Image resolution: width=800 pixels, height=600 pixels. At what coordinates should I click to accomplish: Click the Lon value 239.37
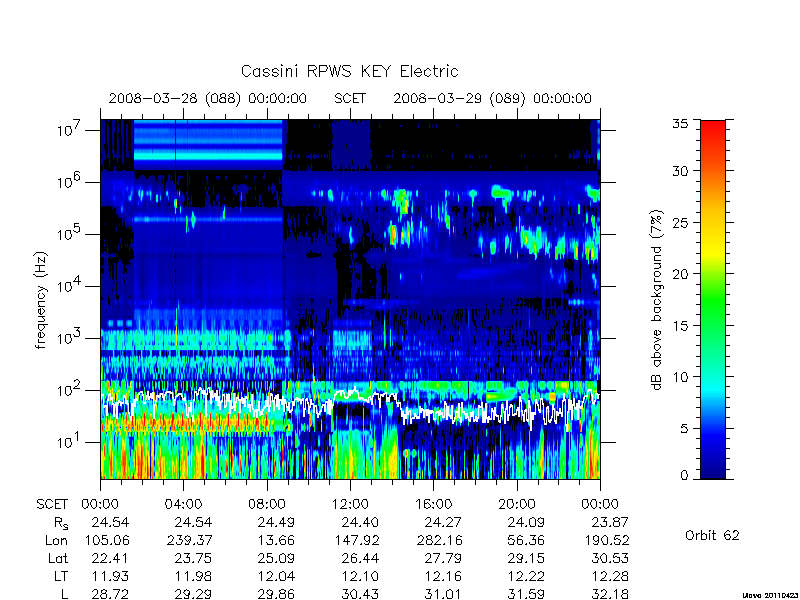[190, 540]
